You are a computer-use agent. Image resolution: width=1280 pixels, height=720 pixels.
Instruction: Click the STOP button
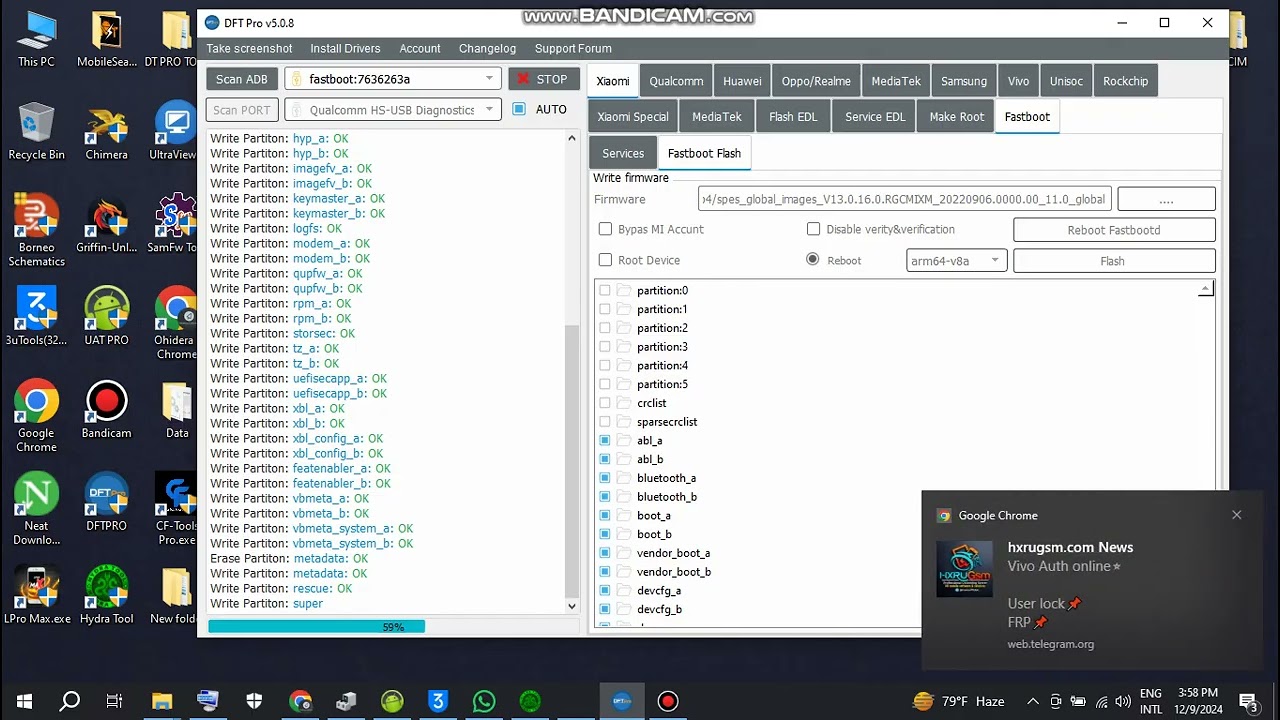(x=543, y=79)
